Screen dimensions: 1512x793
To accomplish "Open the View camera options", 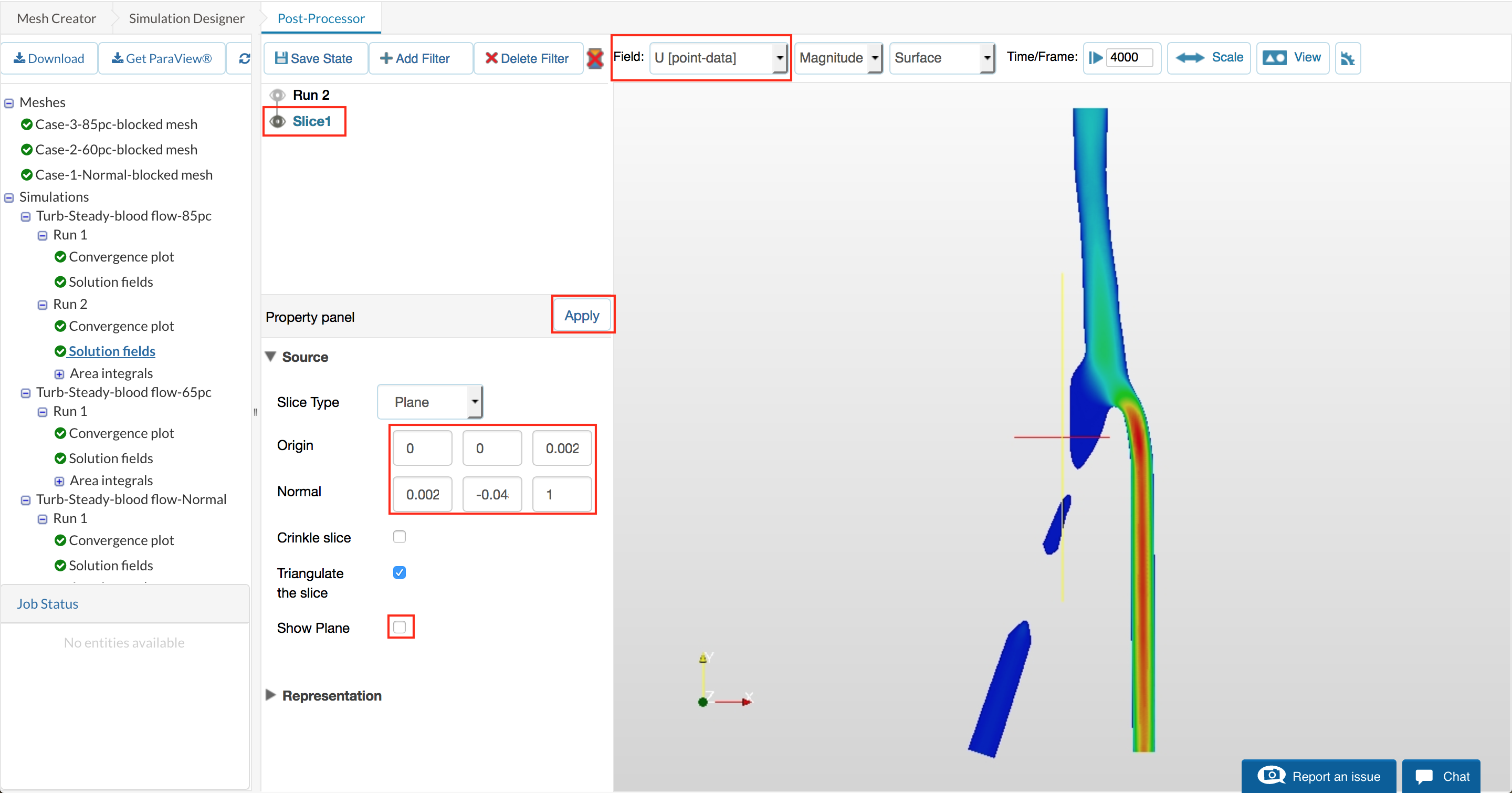I will click(x=1292, y=58).
